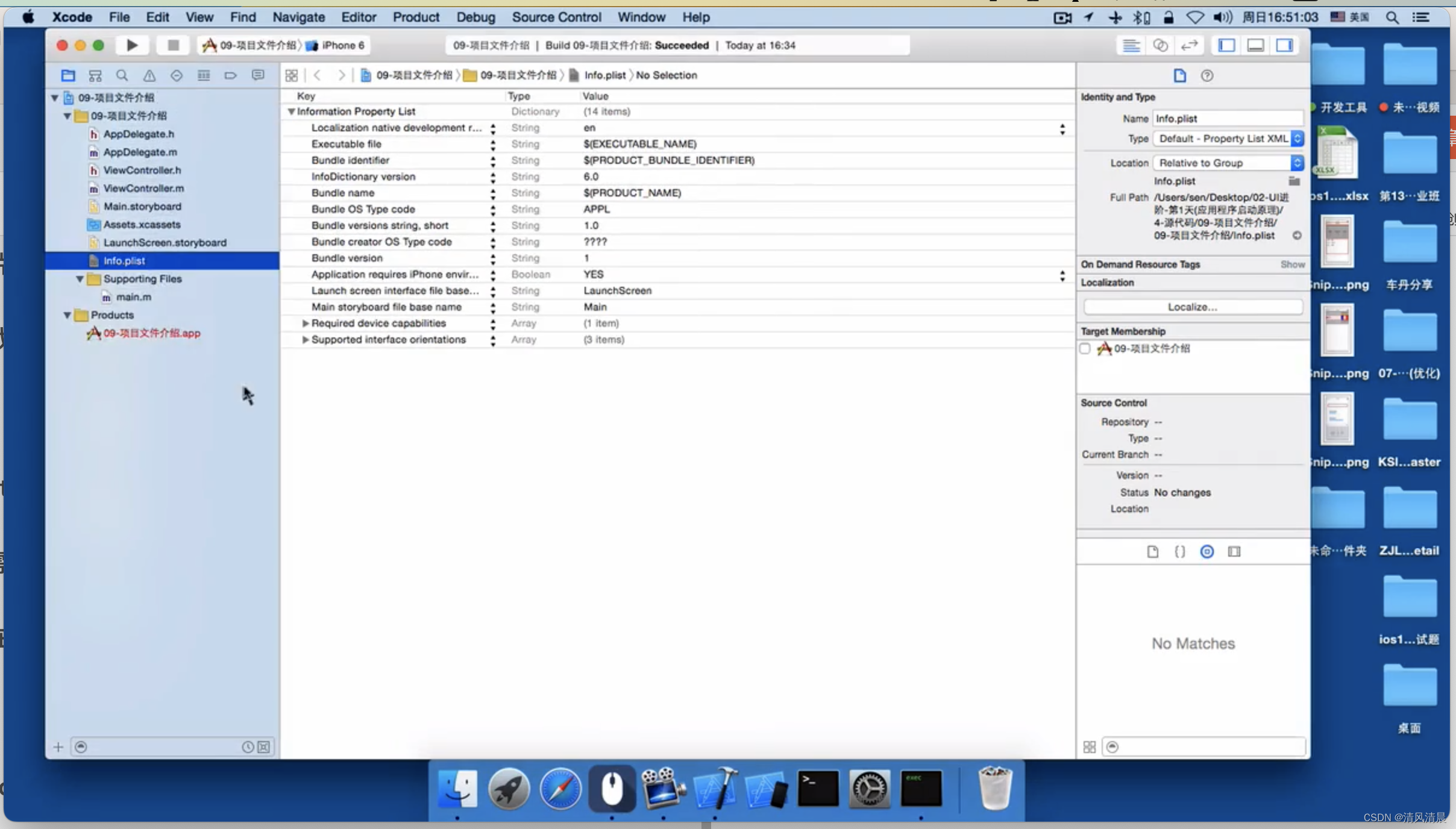Open the Object library

[1207, 551]
